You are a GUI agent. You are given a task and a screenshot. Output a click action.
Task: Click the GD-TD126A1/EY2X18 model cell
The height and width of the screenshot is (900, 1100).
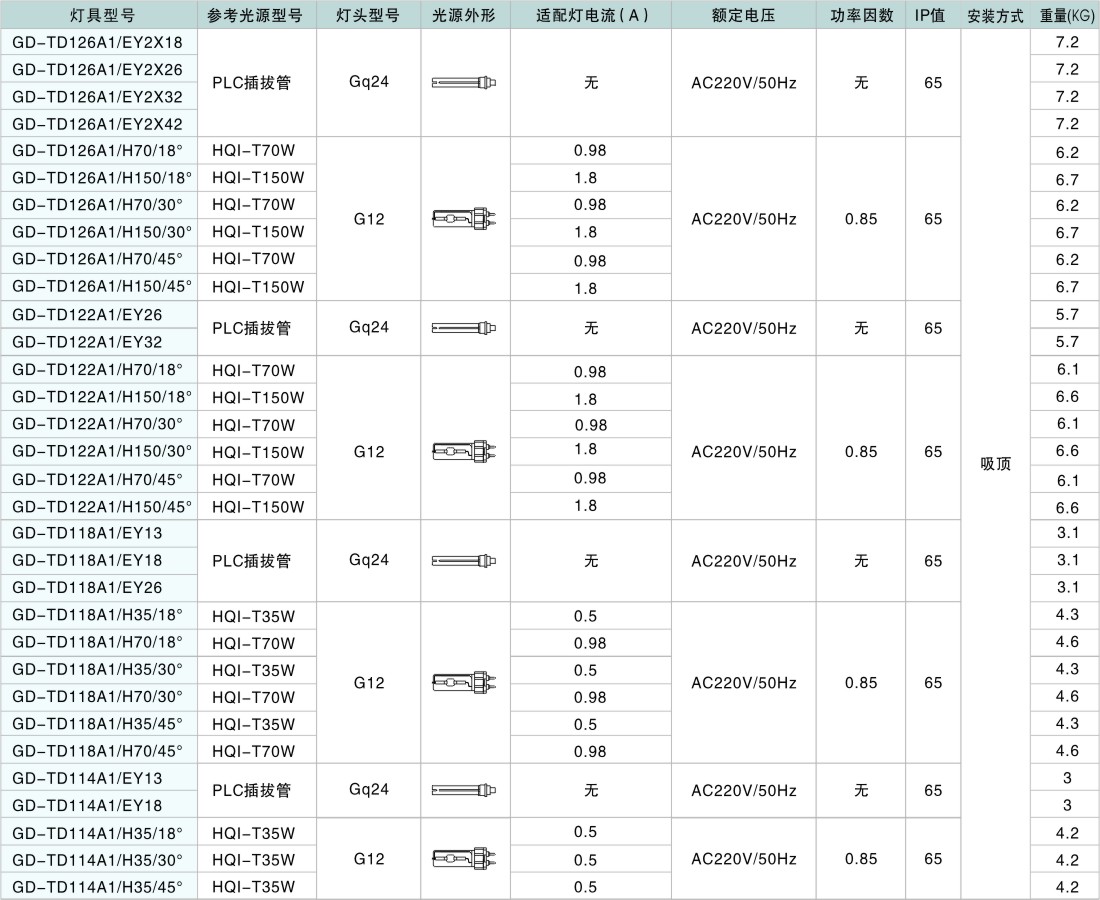(97, 42)
